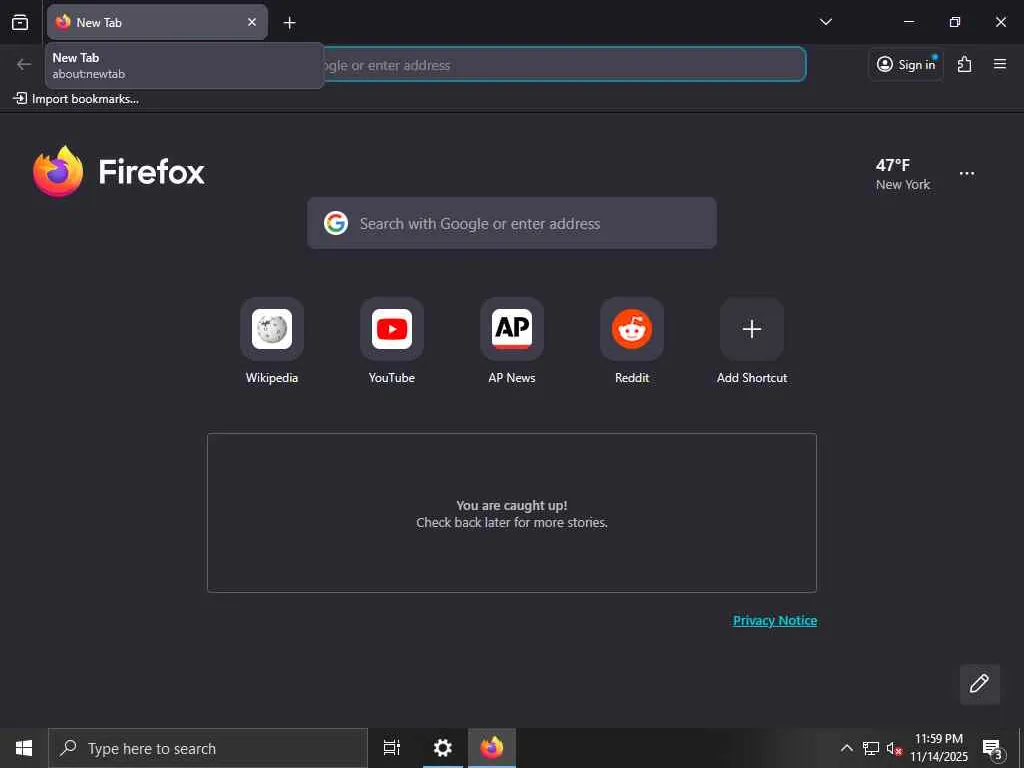Viewport: 1024px width, 768px height.
Task: Click the muted volume tray icon
Action: 894,749
